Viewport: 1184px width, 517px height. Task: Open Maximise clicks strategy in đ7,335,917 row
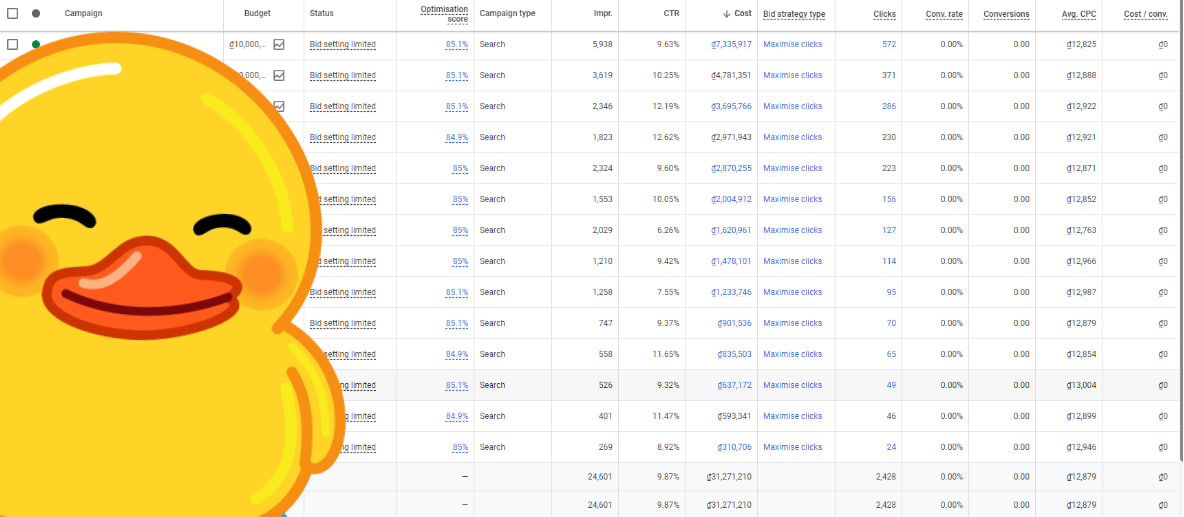pyautogui.click(x=792, y=45)
